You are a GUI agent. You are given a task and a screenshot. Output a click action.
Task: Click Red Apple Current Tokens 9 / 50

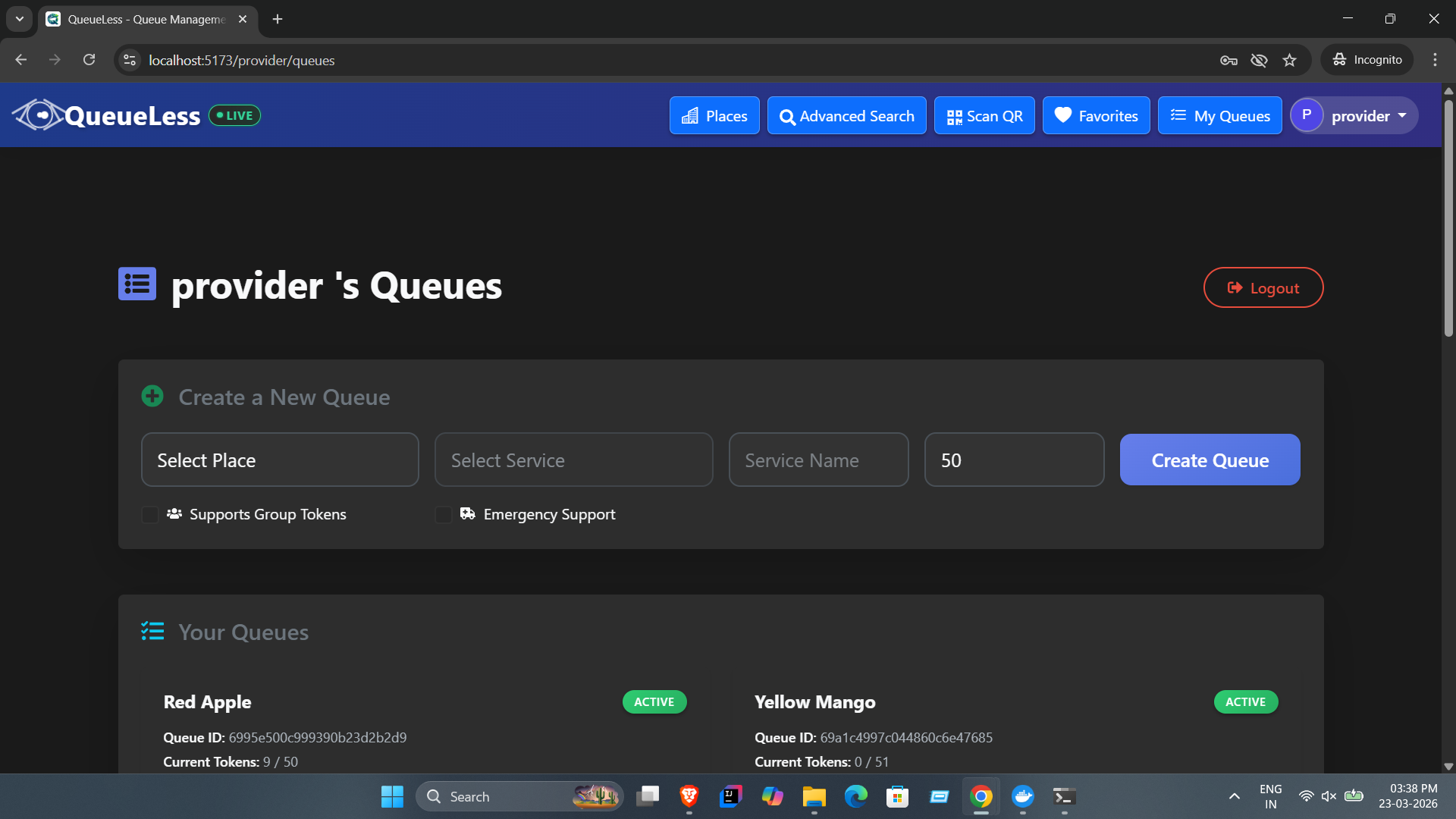231,761
